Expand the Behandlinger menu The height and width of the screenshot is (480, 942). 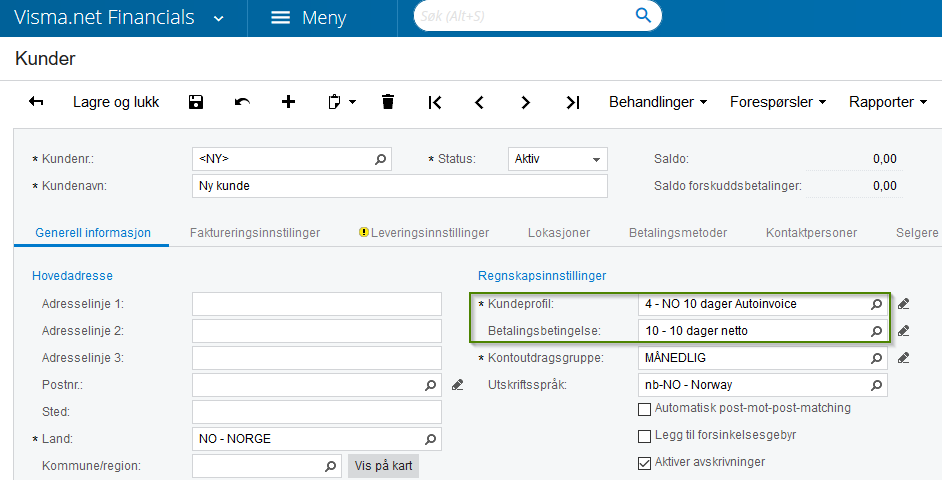pyautogui.click(x=660, y=102)
